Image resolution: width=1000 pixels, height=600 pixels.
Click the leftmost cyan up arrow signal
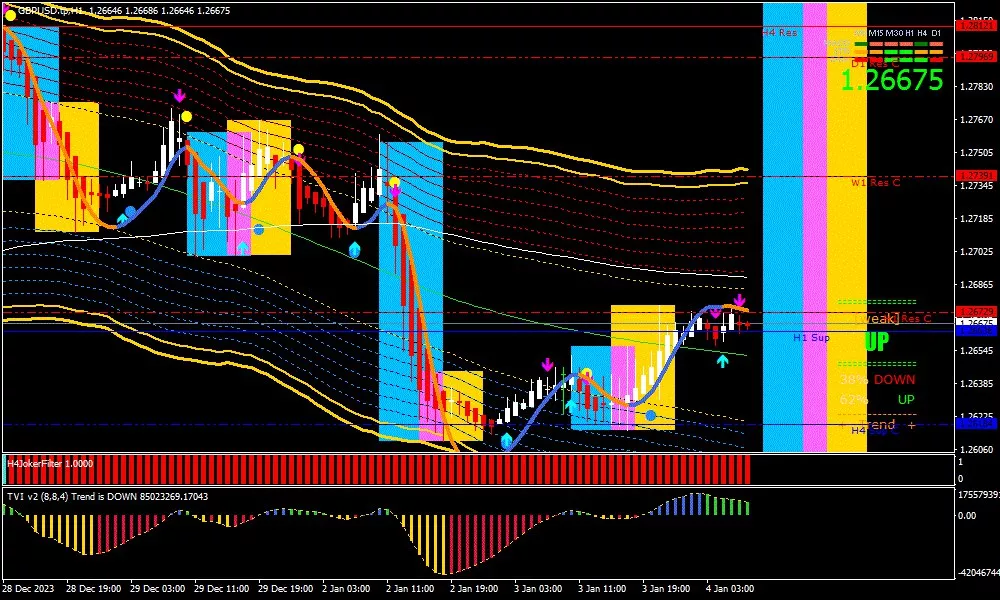pyautogui.click(x=121, y=217)
